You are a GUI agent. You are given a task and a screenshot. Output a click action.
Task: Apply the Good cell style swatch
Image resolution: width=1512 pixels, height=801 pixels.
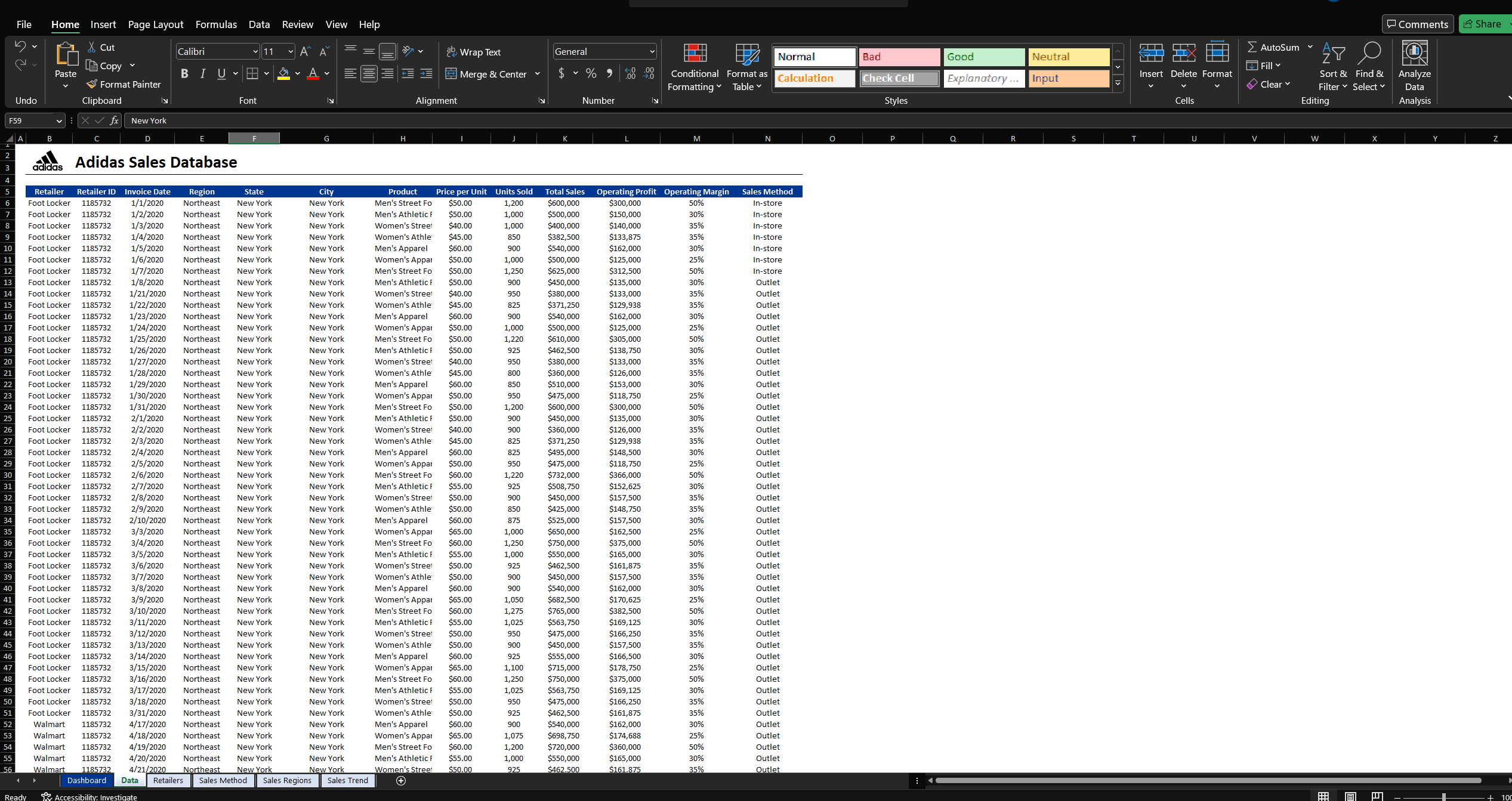pyautogui.click(x=983, y=57)
